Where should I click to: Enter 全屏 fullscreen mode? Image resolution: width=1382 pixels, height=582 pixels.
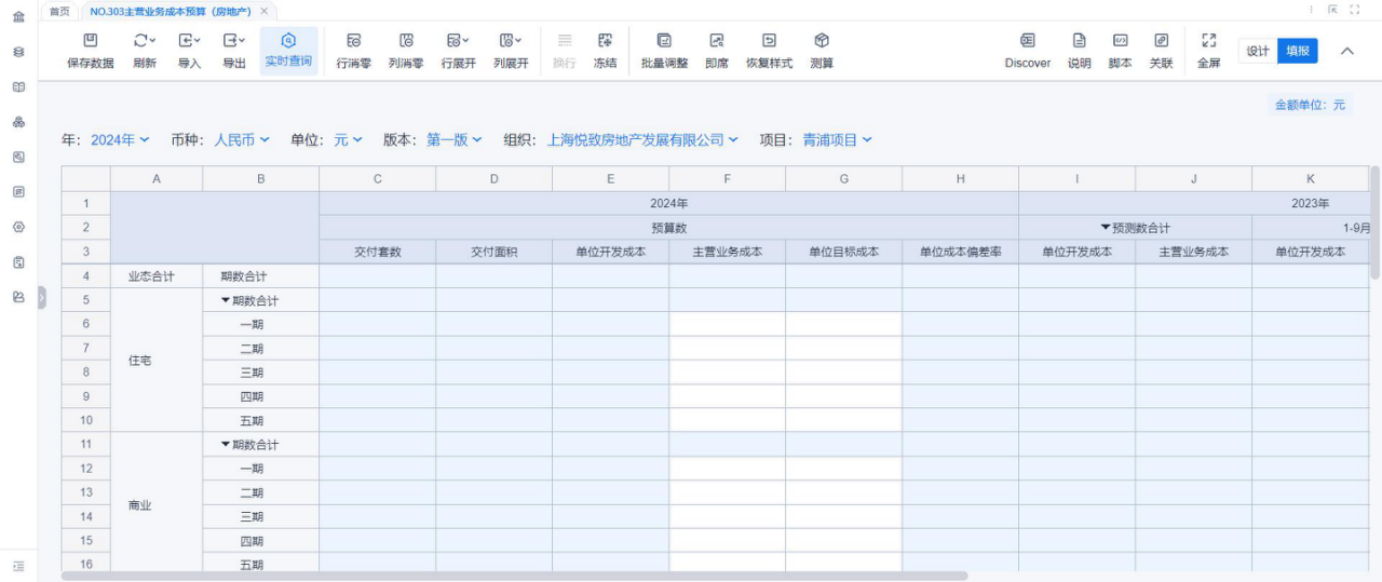[x=1209, y=41]
